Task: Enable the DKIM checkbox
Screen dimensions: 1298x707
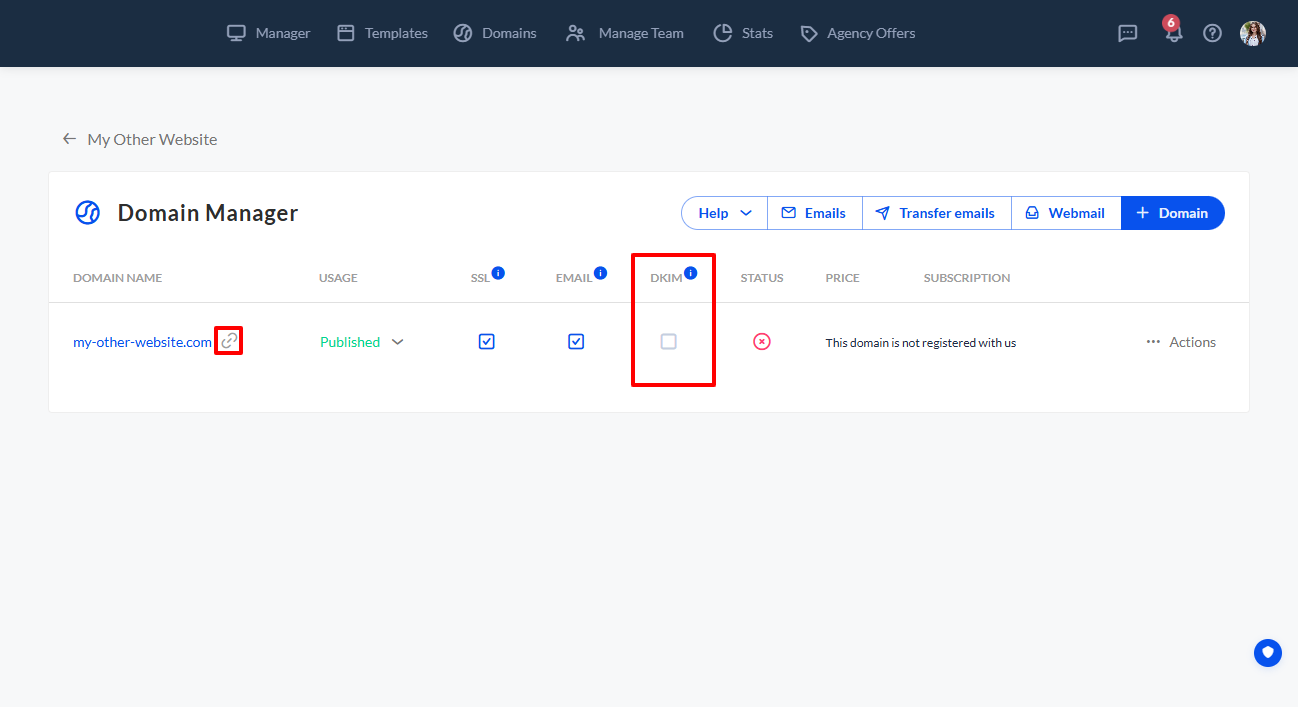Action: pyautogui.click(x=669, y=342)
